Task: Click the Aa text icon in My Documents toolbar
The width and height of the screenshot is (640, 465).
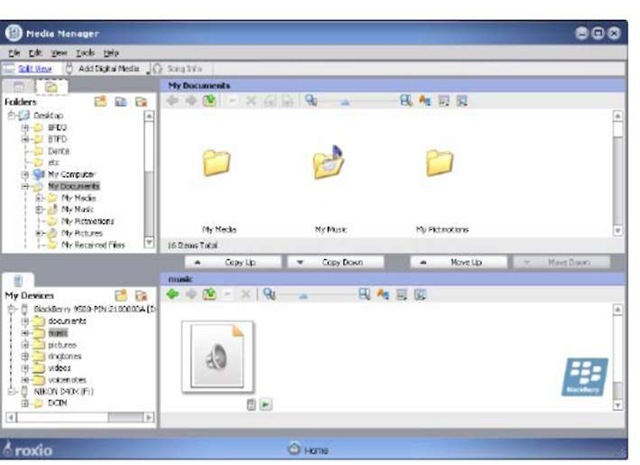Action: coord(424,100)
